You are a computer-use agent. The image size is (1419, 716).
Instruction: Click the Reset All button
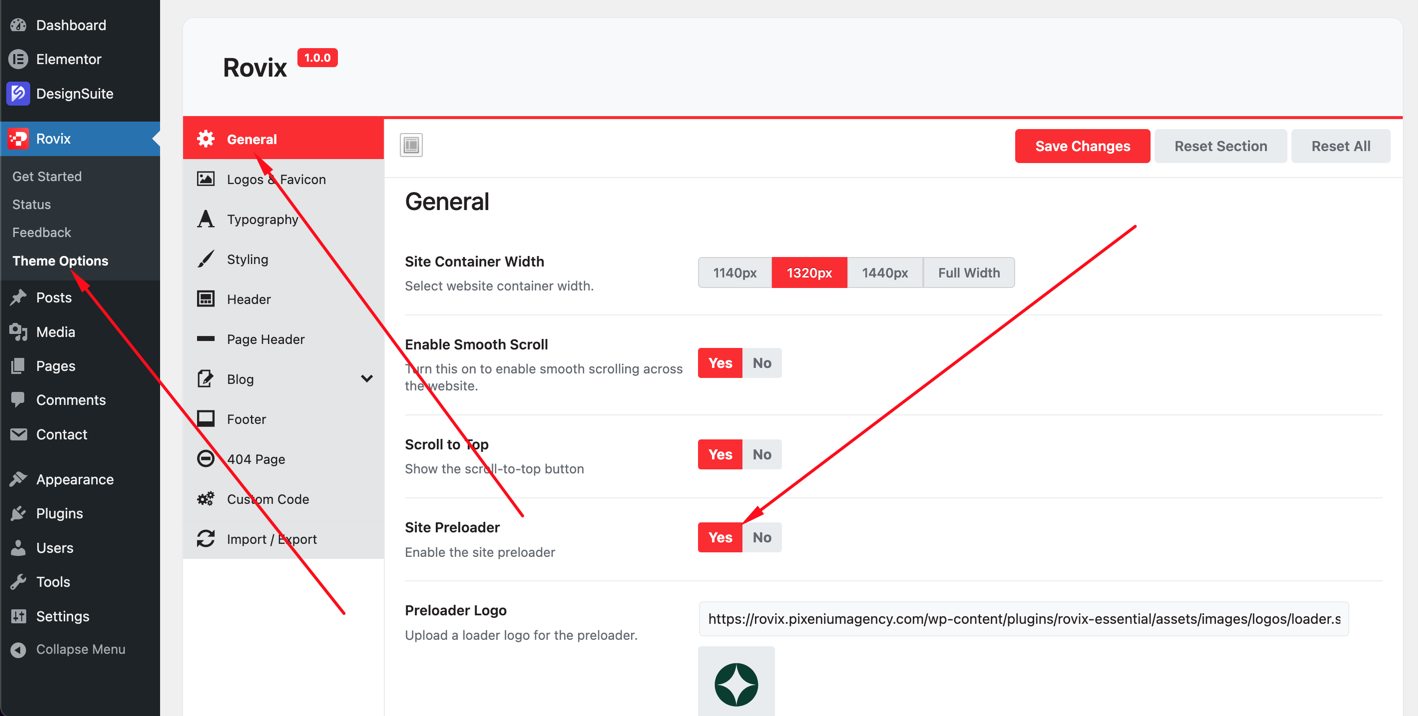pyautogui.click(x=1341, y=146)
